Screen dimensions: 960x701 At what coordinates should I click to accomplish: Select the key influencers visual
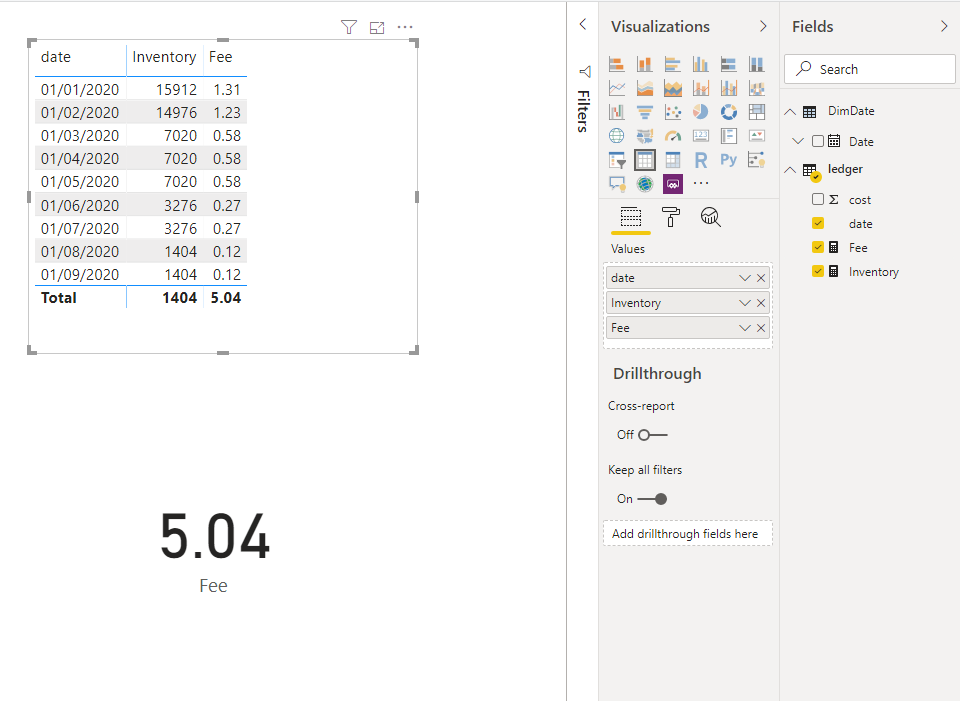[x=757, y=160]
